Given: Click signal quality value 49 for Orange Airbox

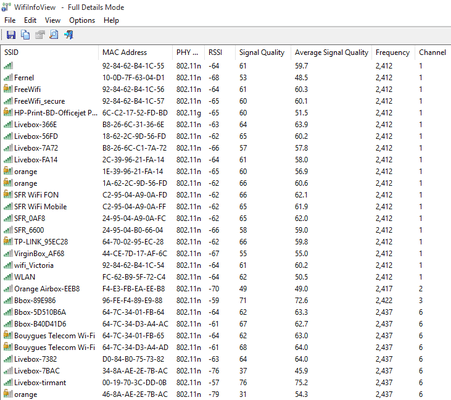Looking at the screenshot, I should tap(243, 289).
